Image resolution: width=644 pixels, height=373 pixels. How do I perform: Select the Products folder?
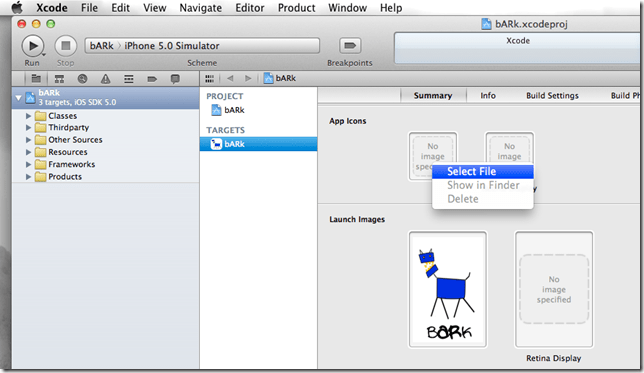point(58,177)
